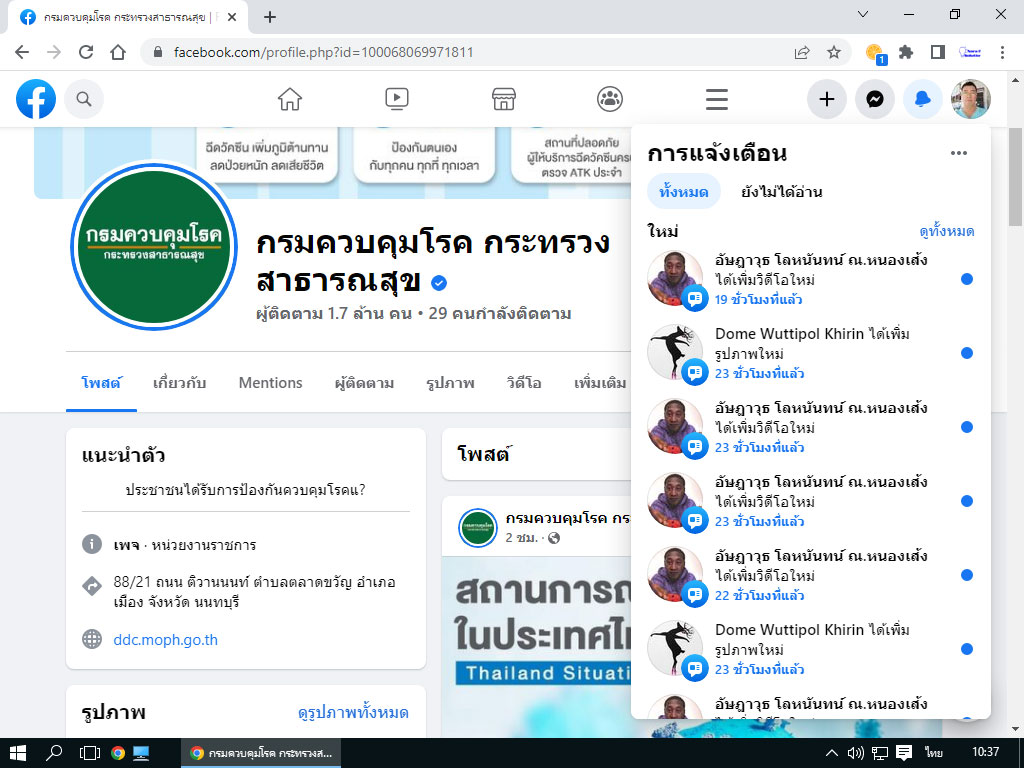Open the Facebook Watch video section
The height and width of the screenshot is (768, 1024).
(x=396, y=99)
